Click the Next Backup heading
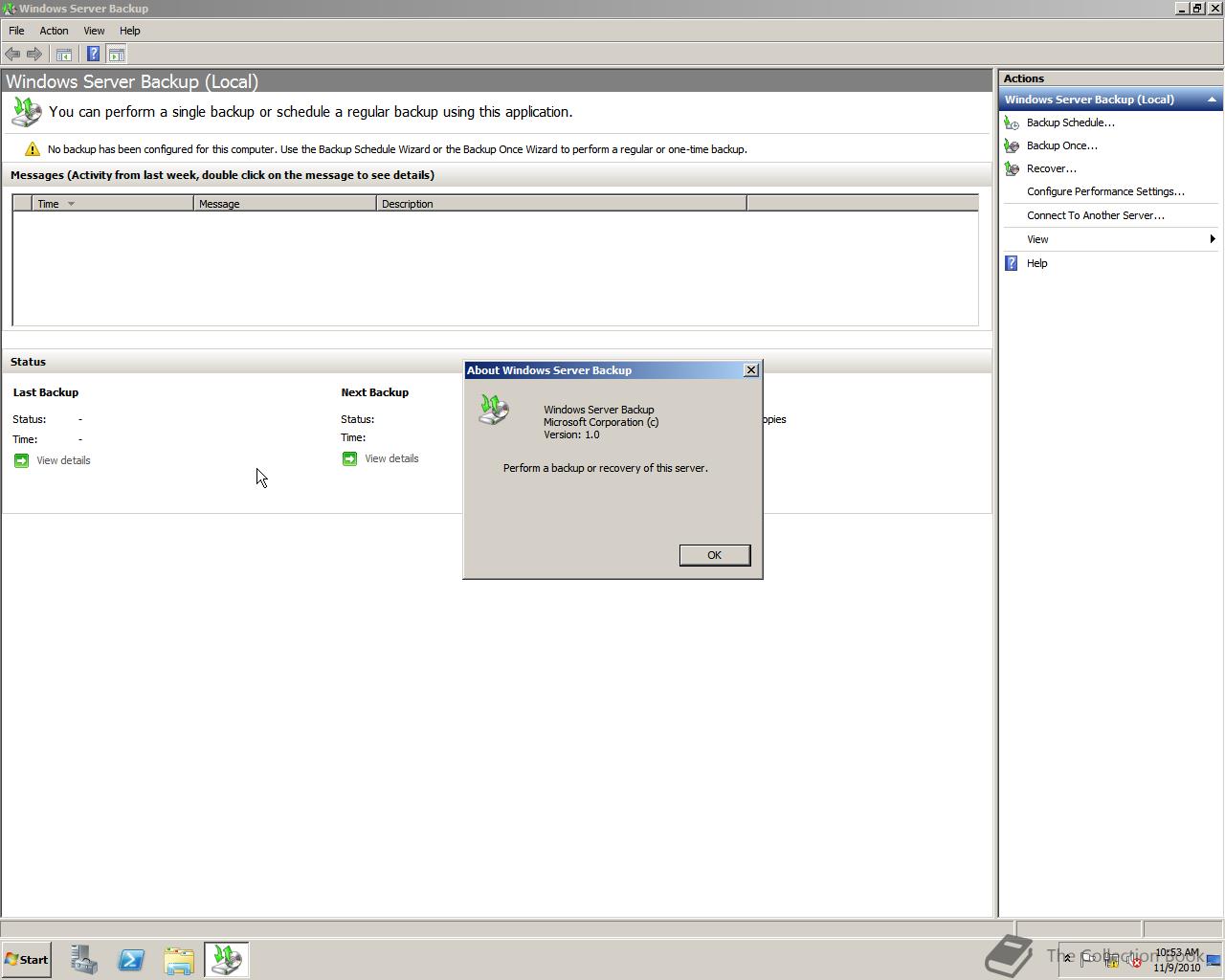The width and height of the screenshot is (1225, 980). tap(375, 392)
